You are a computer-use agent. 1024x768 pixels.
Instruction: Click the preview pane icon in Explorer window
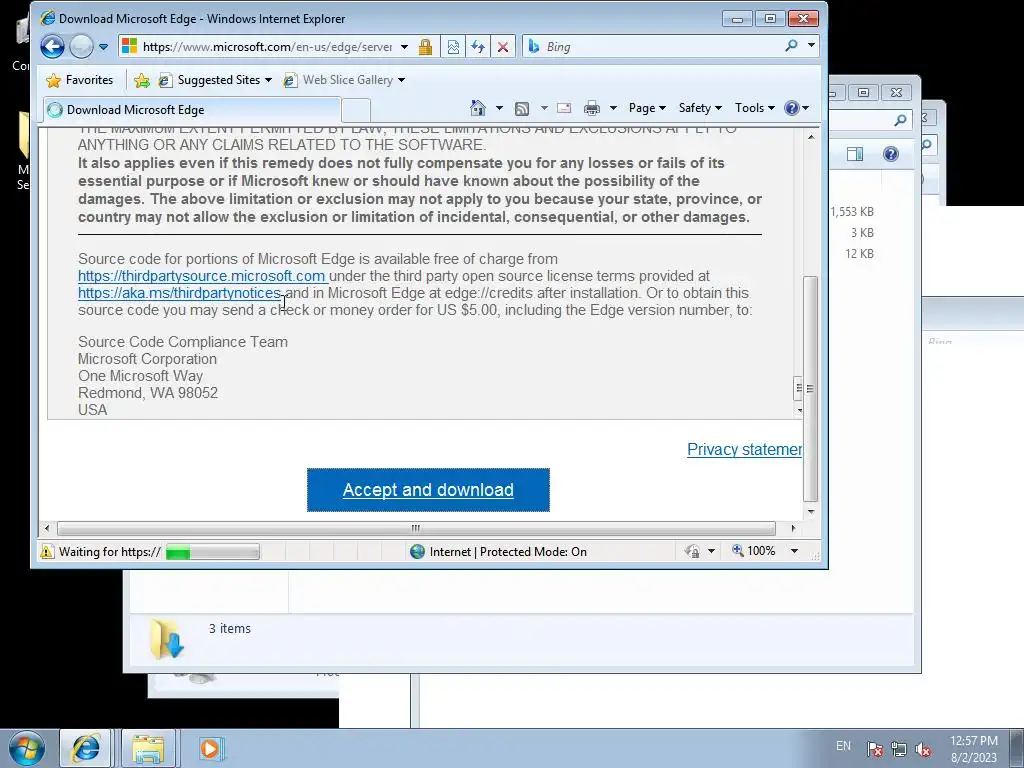pyautogui.click(x=855, y=154)
